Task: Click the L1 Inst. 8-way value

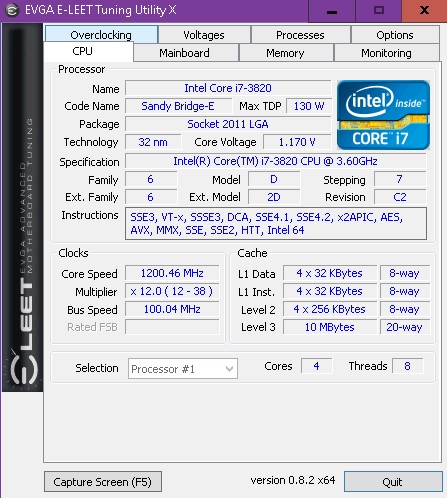Action: pos(405,291)
